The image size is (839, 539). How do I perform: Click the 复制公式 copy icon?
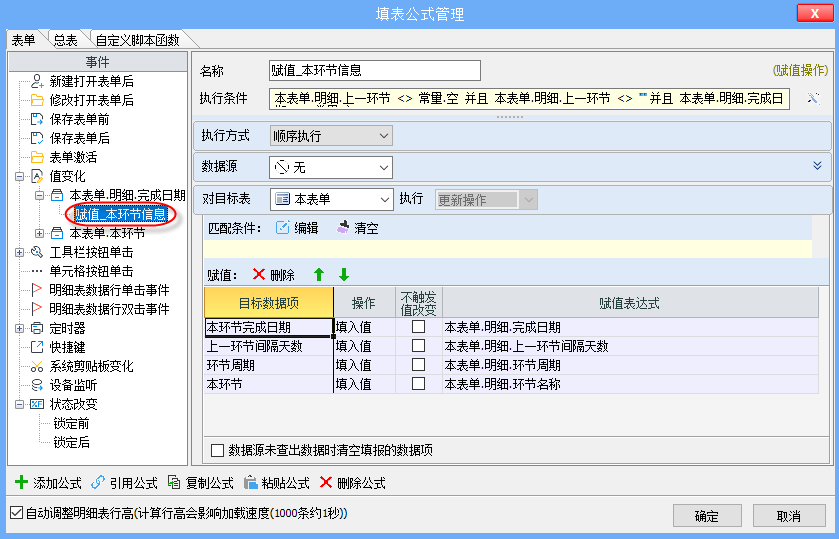coord(174,482)
